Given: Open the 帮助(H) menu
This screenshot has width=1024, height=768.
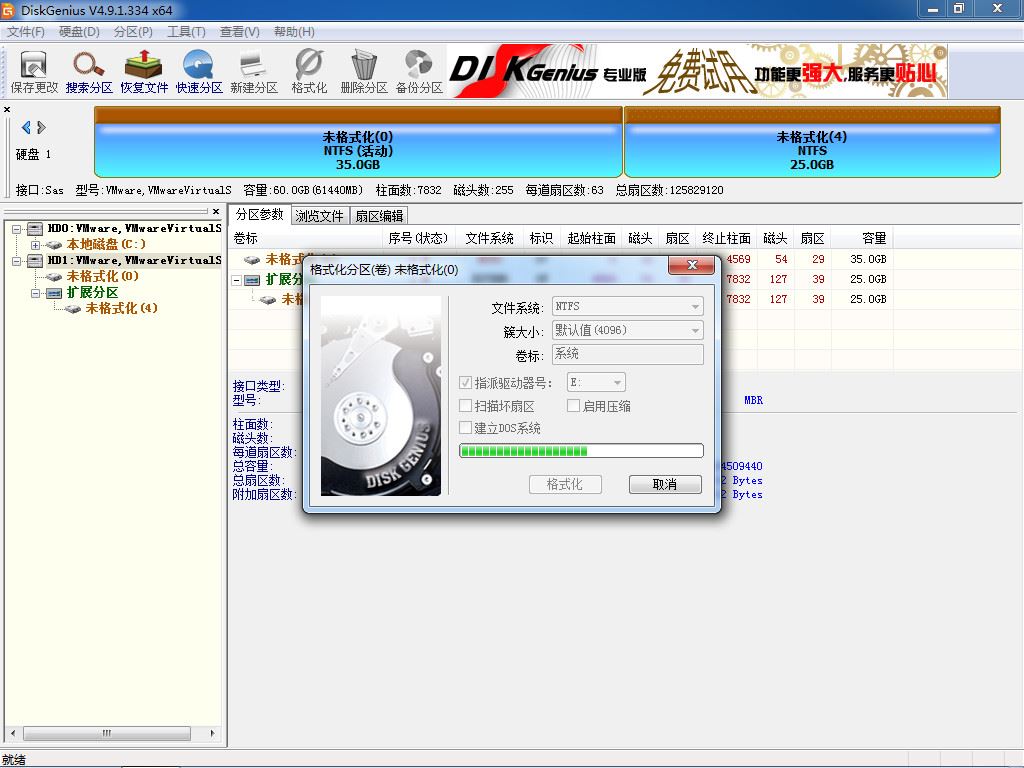Looking at the screenshot, I should [294, 32].
